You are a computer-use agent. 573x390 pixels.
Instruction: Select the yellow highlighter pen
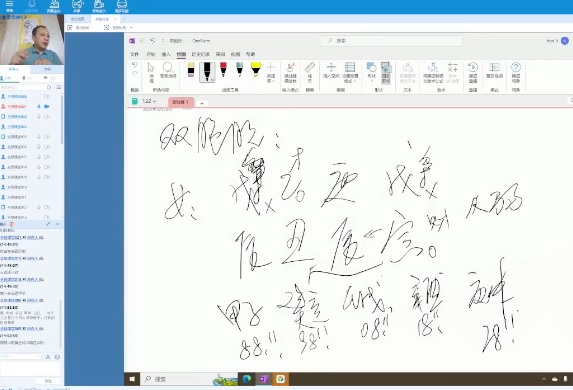(x=256, y=69)
